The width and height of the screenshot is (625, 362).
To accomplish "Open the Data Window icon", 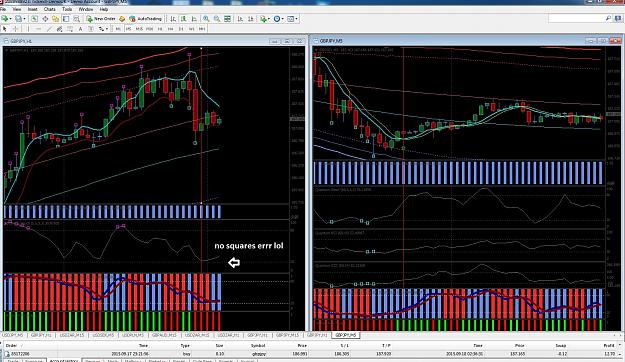I will (x=45, y=19).
